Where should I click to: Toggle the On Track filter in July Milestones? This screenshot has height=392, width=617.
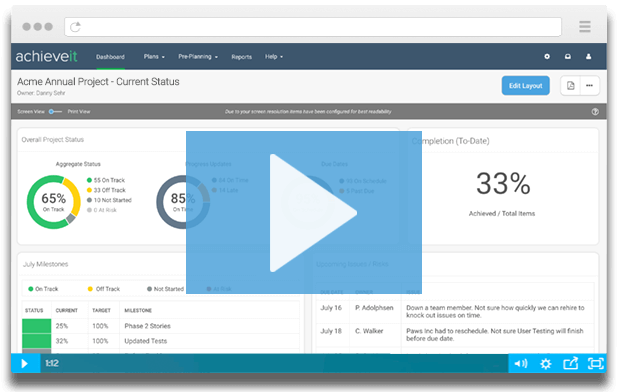tap(43, 289)
